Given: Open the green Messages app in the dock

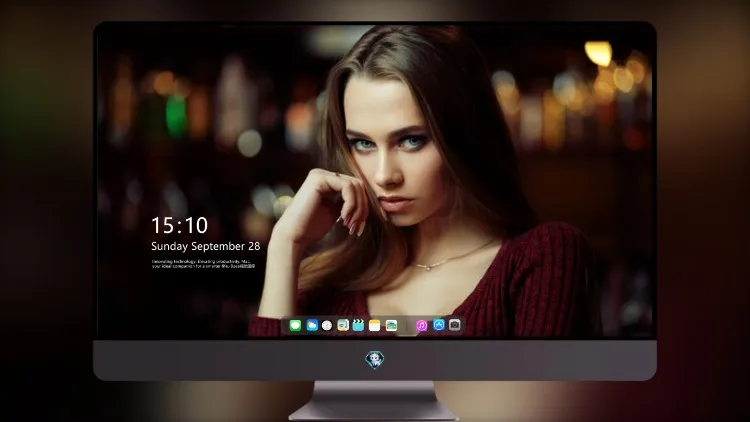Looking at the screenshot, I should coord(295,326).
